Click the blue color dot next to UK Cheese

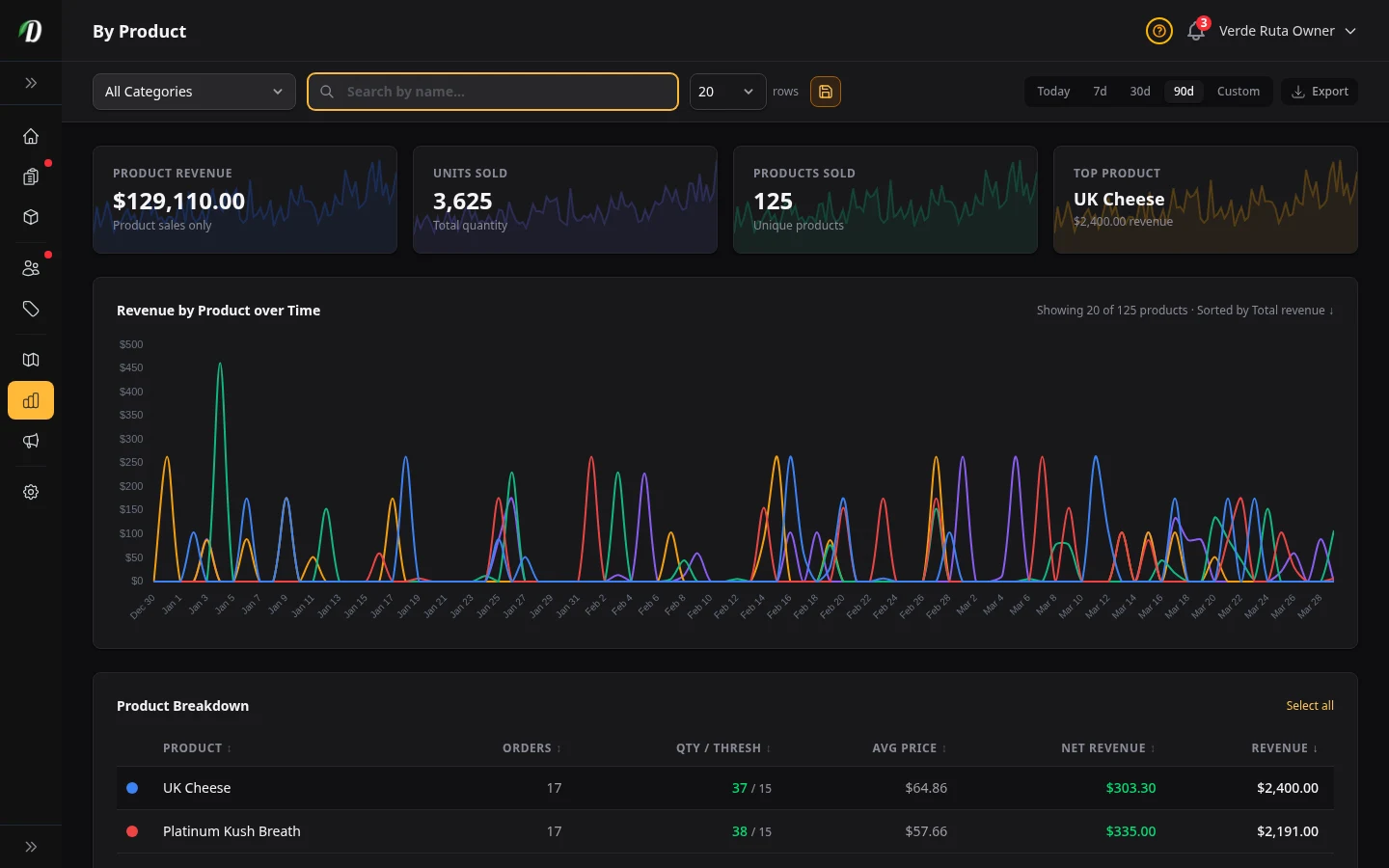click(132, 788)
